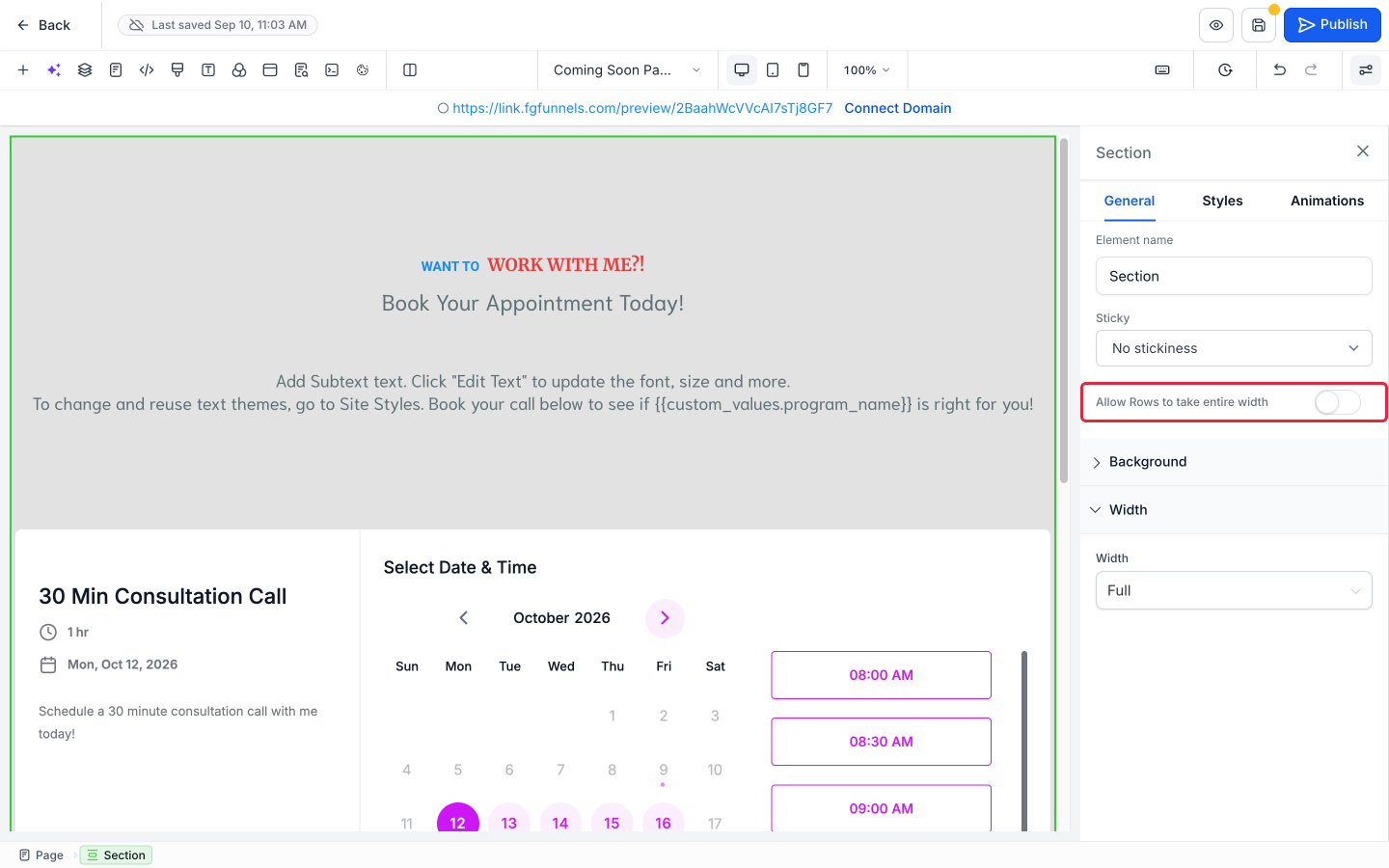Screen dimensions: 1389x868
Task: Open the terminal prompt icon in toolbar
Action: coord(332,69)
